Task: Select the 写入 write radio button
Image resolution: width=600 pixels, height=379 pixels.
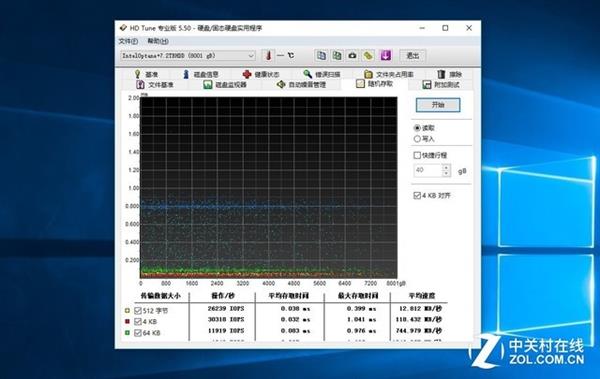Action: tap(417, 139)
